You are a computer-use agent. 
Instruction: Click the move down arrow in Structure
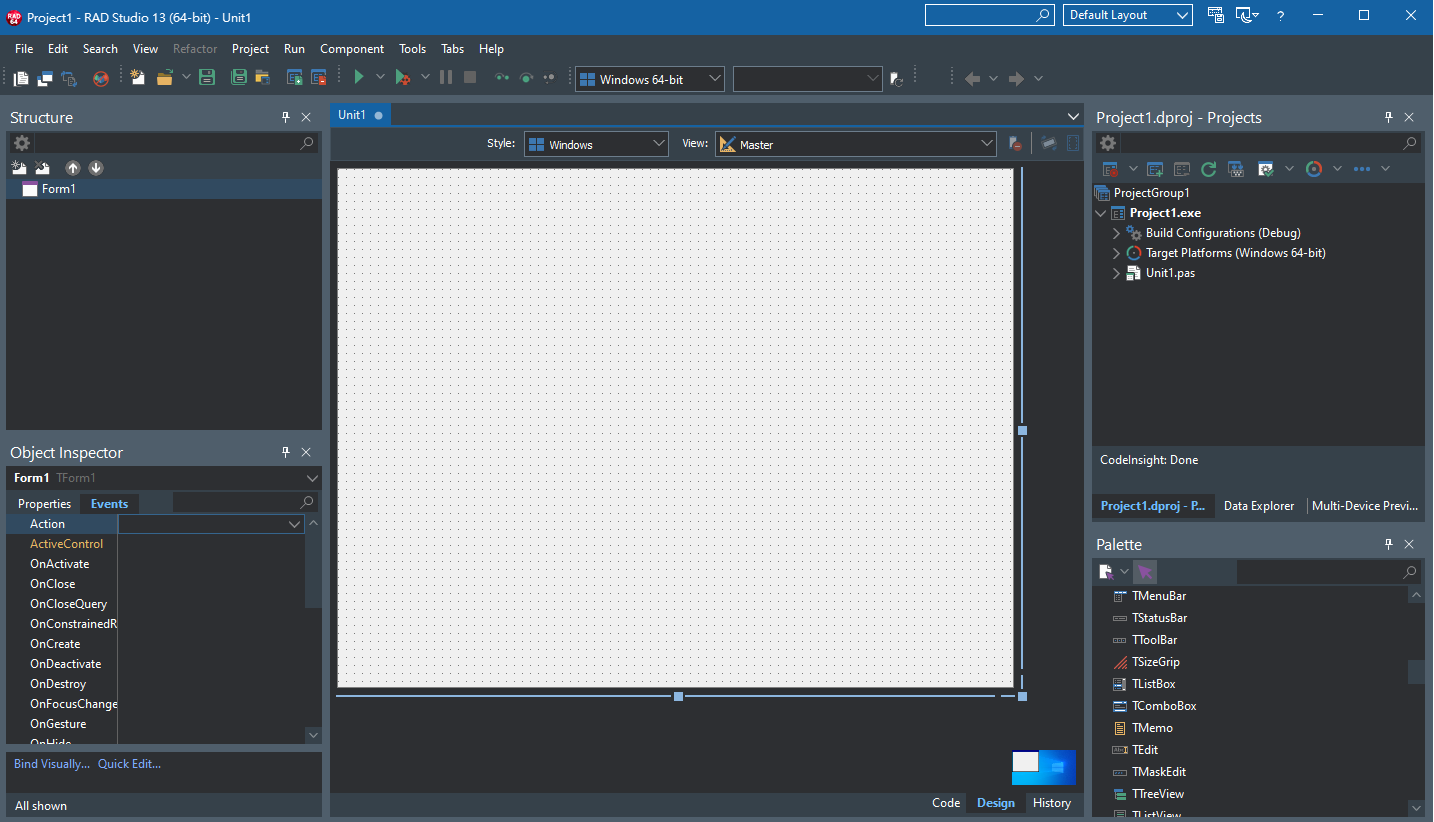96,168
